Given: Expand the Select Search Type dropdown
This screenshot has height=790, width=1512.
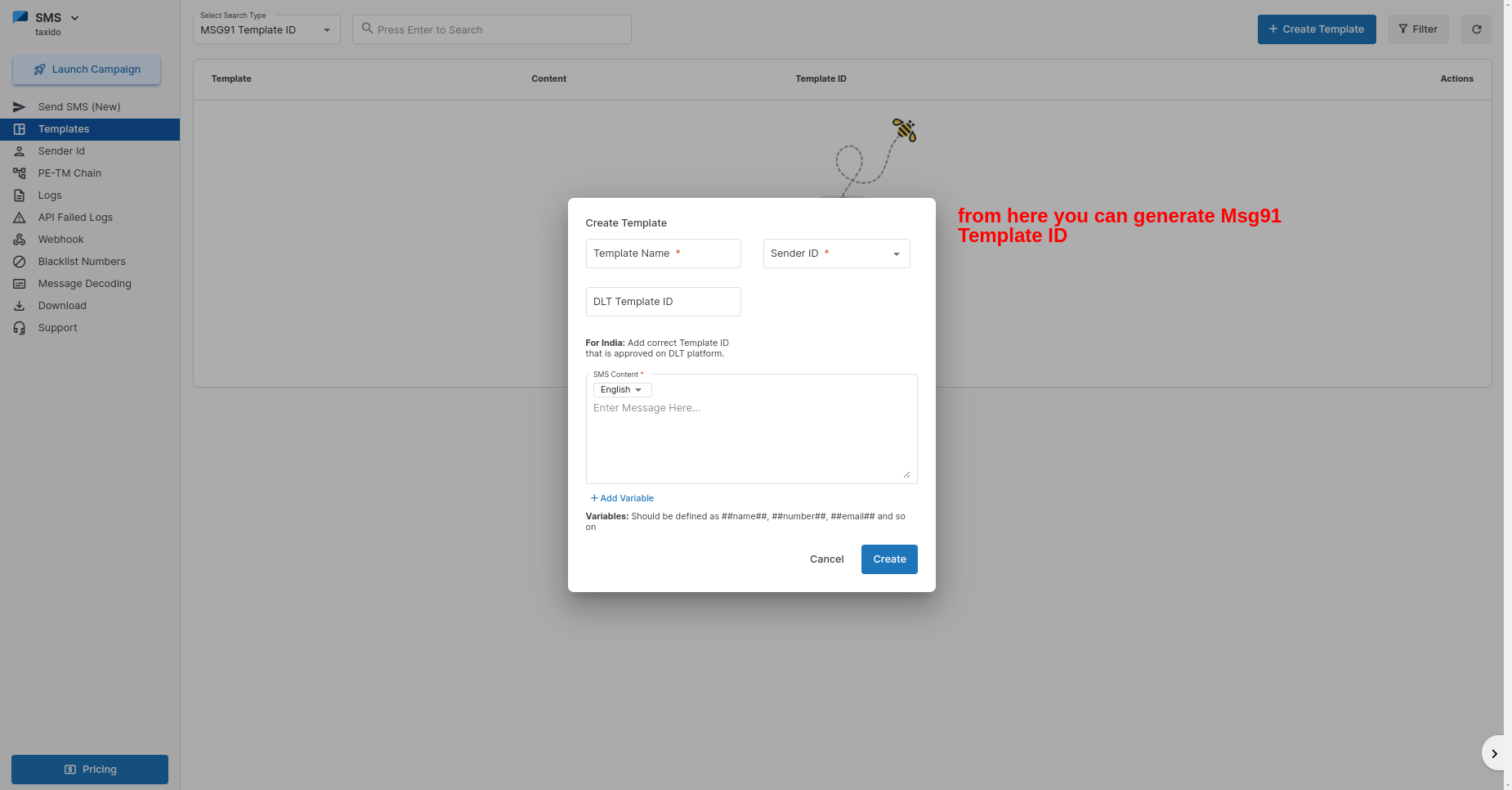Looking at the screenshot, I should coord(266,30).
